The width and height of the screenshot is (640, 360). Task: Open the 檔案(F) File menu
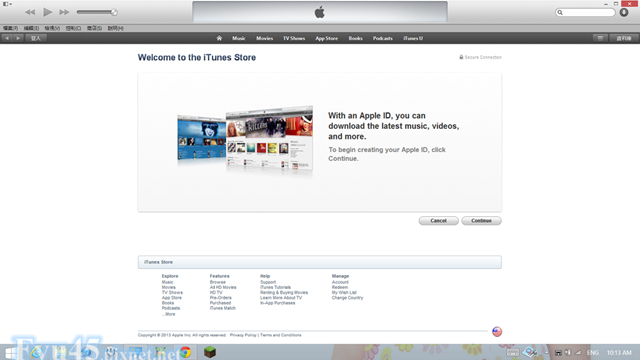click(11, 28)
